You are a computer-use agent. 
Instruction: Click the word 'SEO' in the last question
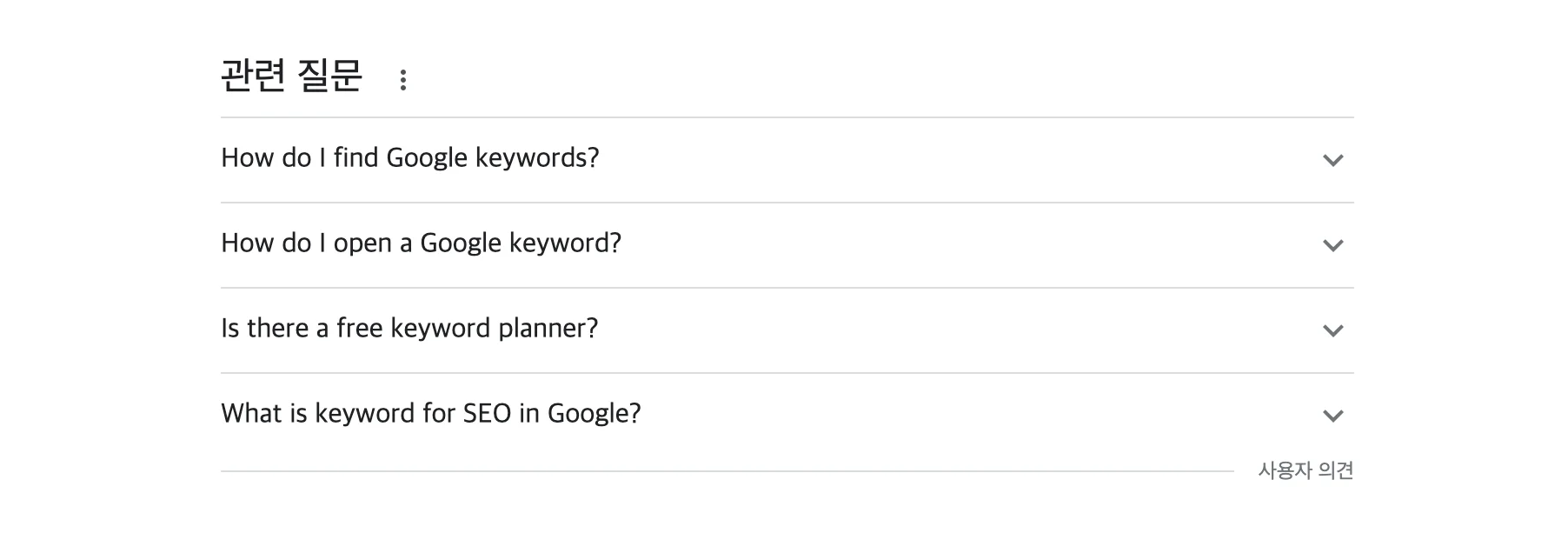tap(487, 414)
